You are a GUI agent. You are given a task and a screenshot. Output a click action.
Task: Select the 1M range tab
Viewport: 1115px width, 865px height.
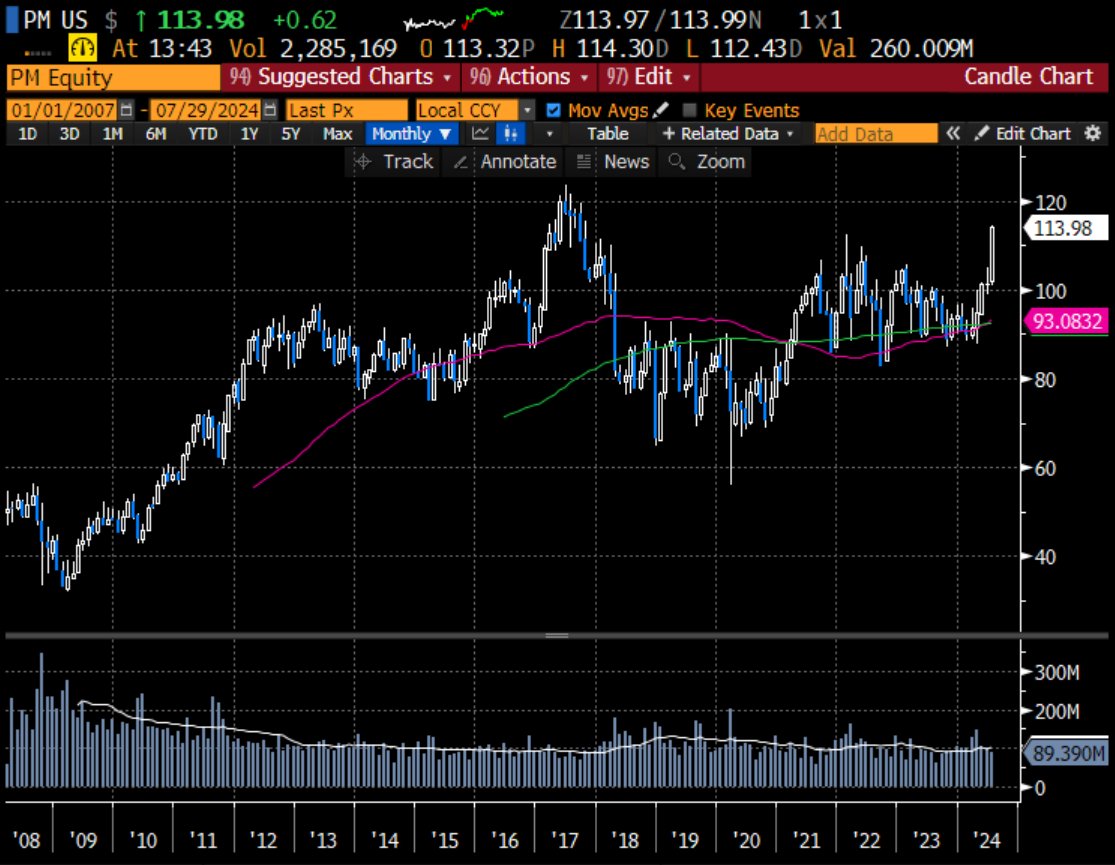[112, 134]
